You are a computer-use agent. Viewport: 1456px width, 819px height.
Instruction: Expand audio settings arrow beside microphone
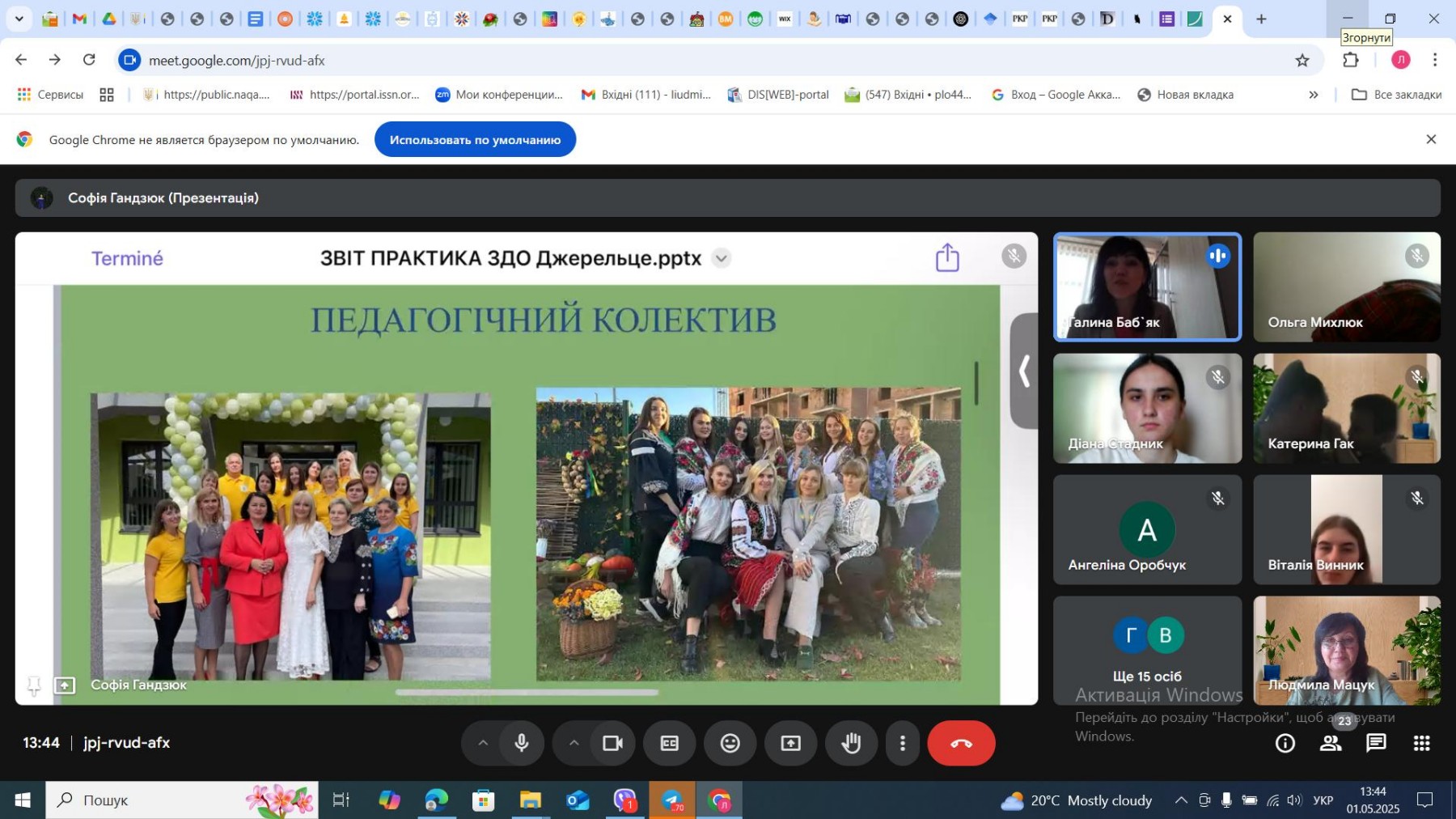[x=483, y=743]
